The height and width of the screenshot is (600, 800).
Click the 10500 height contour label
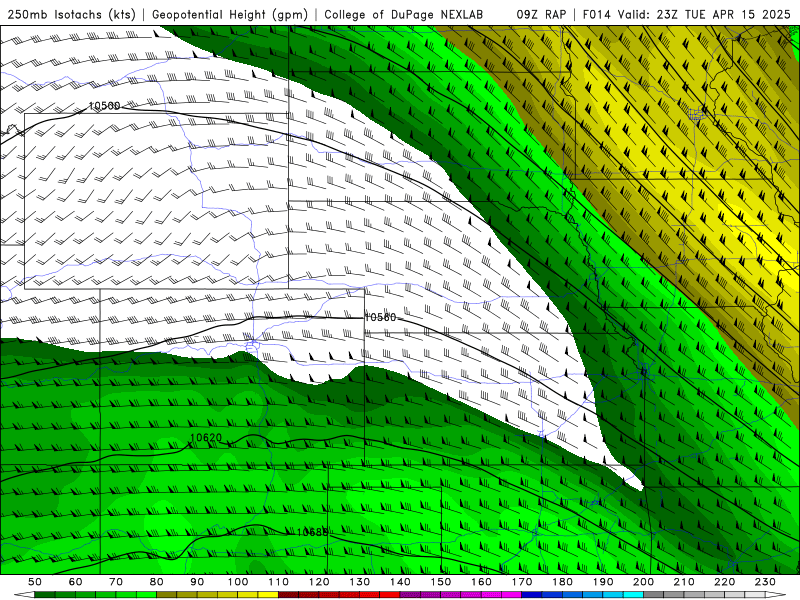[105, 106]
